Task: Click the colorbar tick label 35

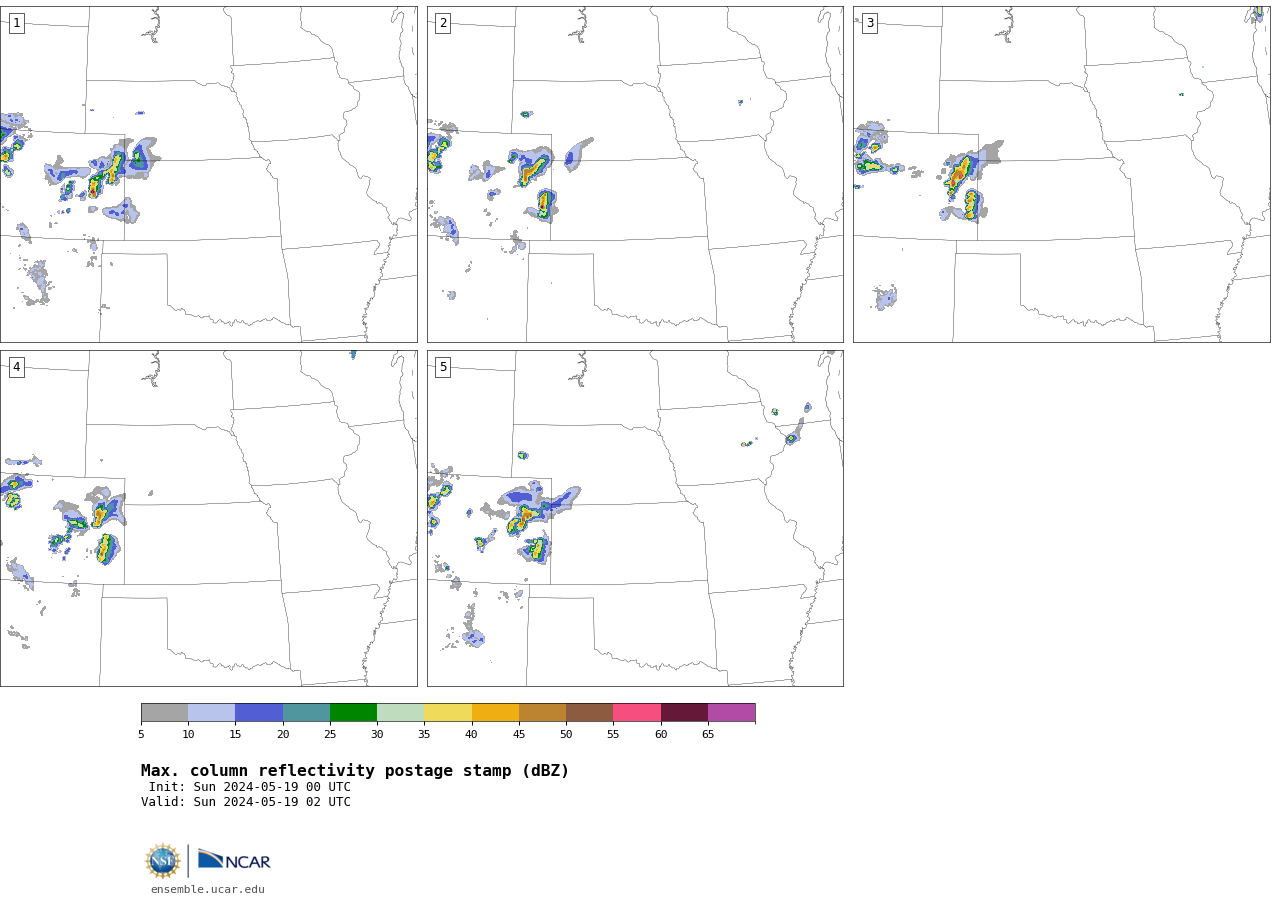Action: point(424,735)
